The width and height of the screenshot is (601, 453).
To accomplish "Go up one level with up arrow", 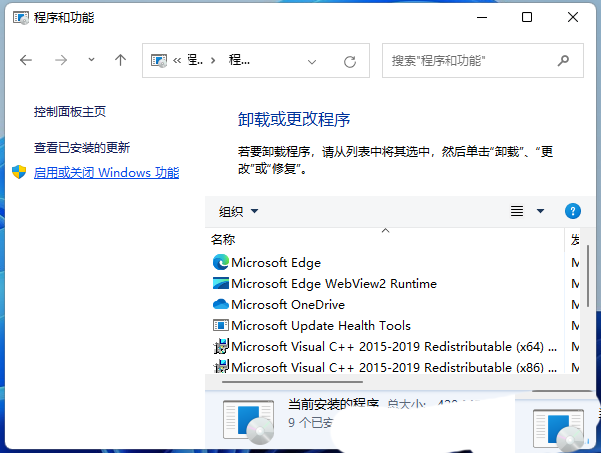I will click(120, 60).
